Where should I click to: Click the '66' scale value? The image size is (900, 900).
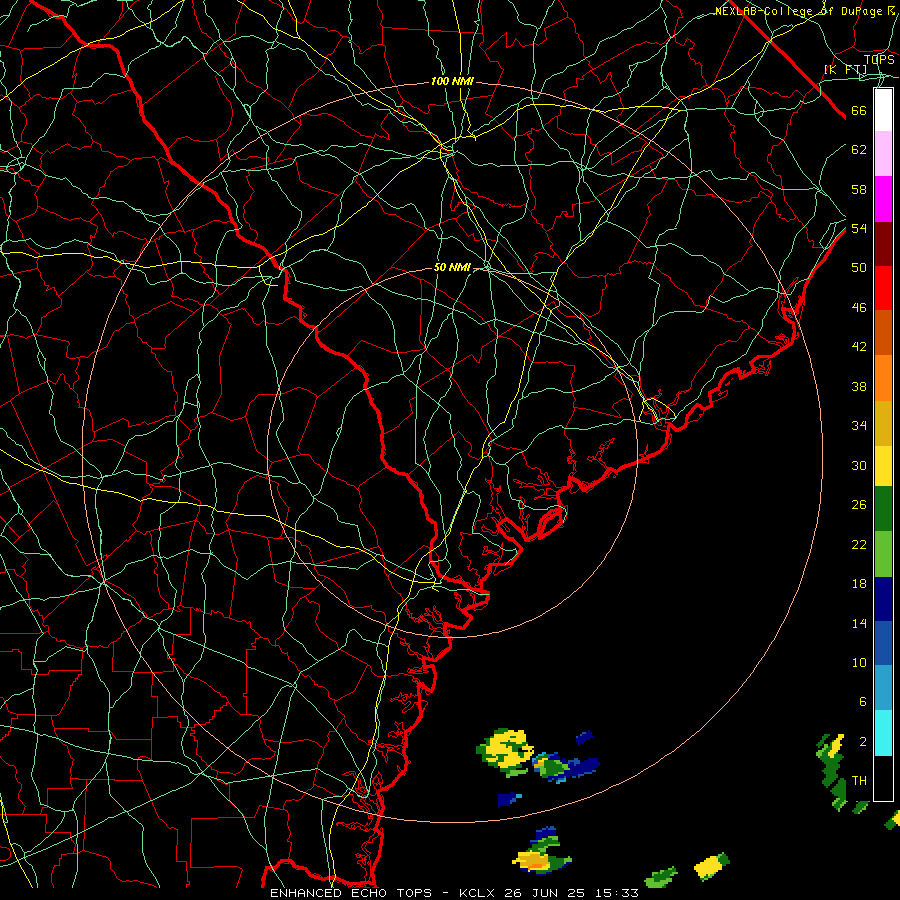(x=859, y=111)
